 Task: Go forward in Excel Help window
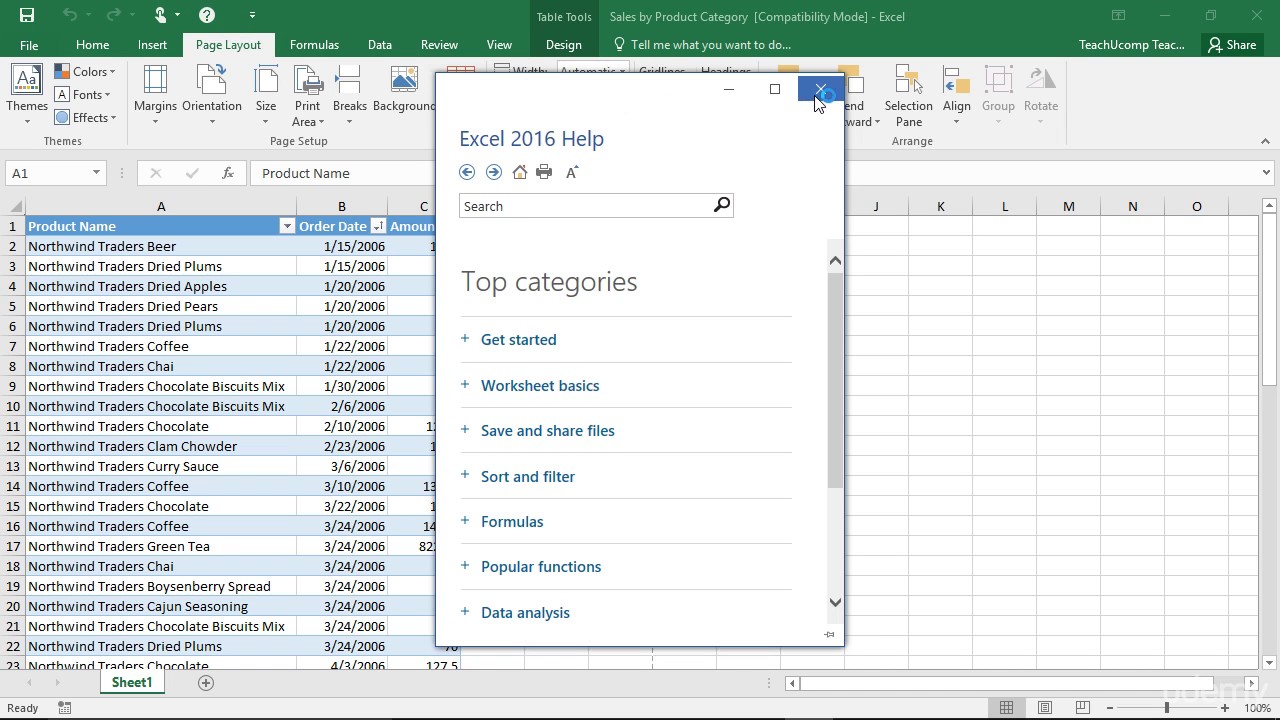pos(494,172)
